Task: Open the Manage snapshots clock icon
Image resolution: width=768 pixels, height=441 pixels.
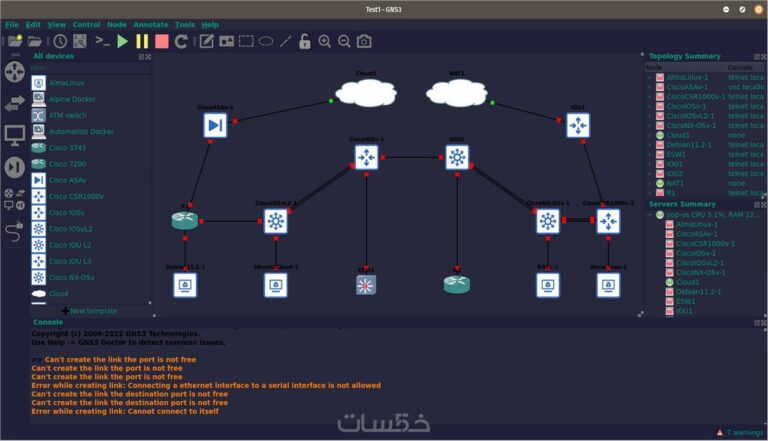Action: 60,41
